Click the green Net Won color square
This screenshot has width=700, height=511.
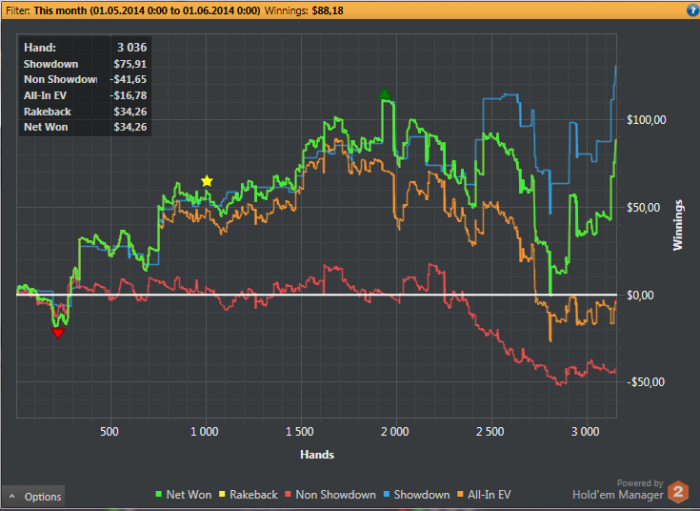click(x=158, y=494)
